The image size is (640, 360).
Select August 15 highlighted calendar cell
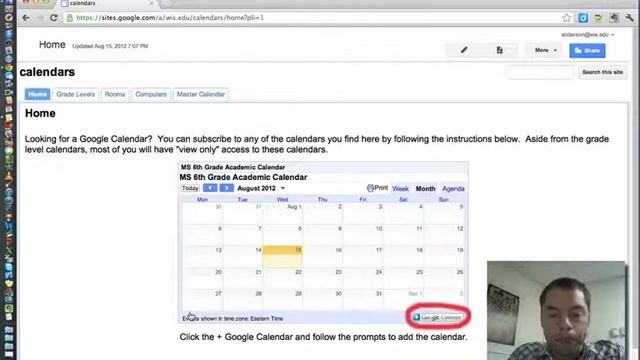[x=282, y=256]
